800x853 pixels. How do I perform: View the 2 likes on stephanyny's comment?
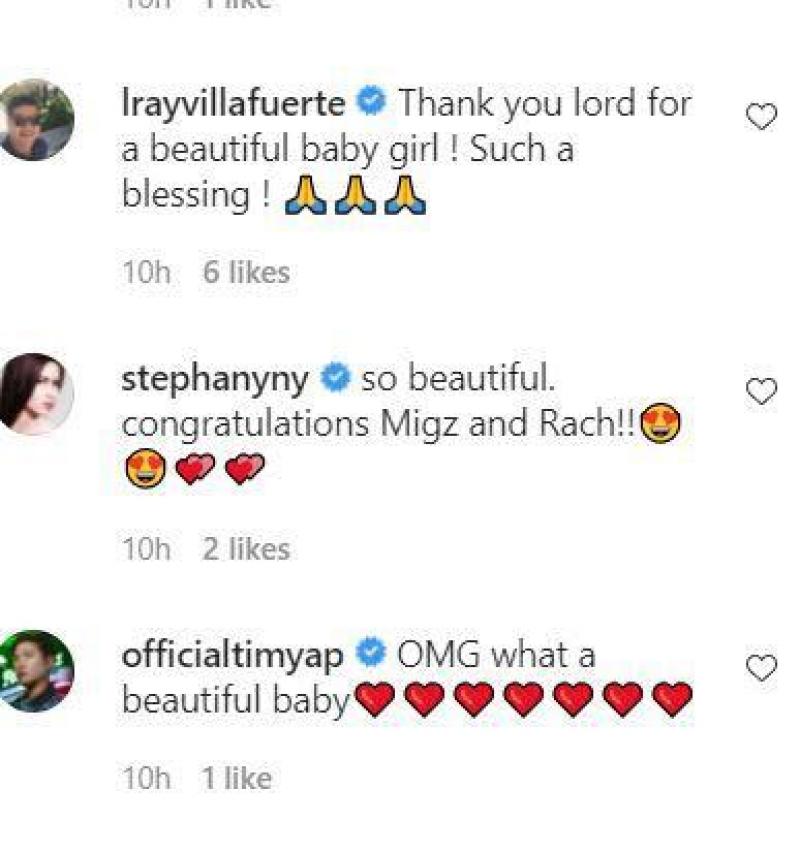coord(246,549)
